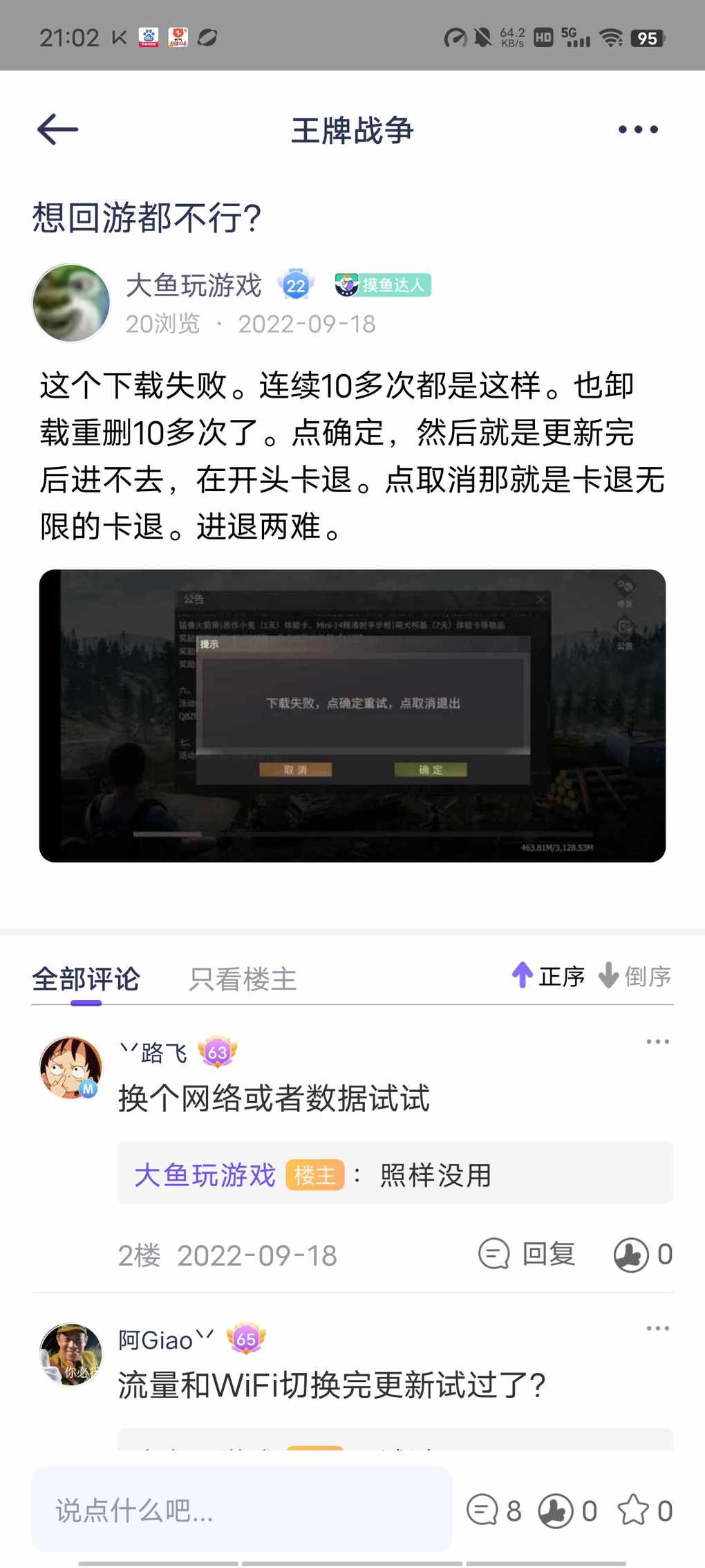Tap the star favorite icon at bottom
Image resolution: width=705 pixels, height=1568 pixels.
click(633, 1510)
